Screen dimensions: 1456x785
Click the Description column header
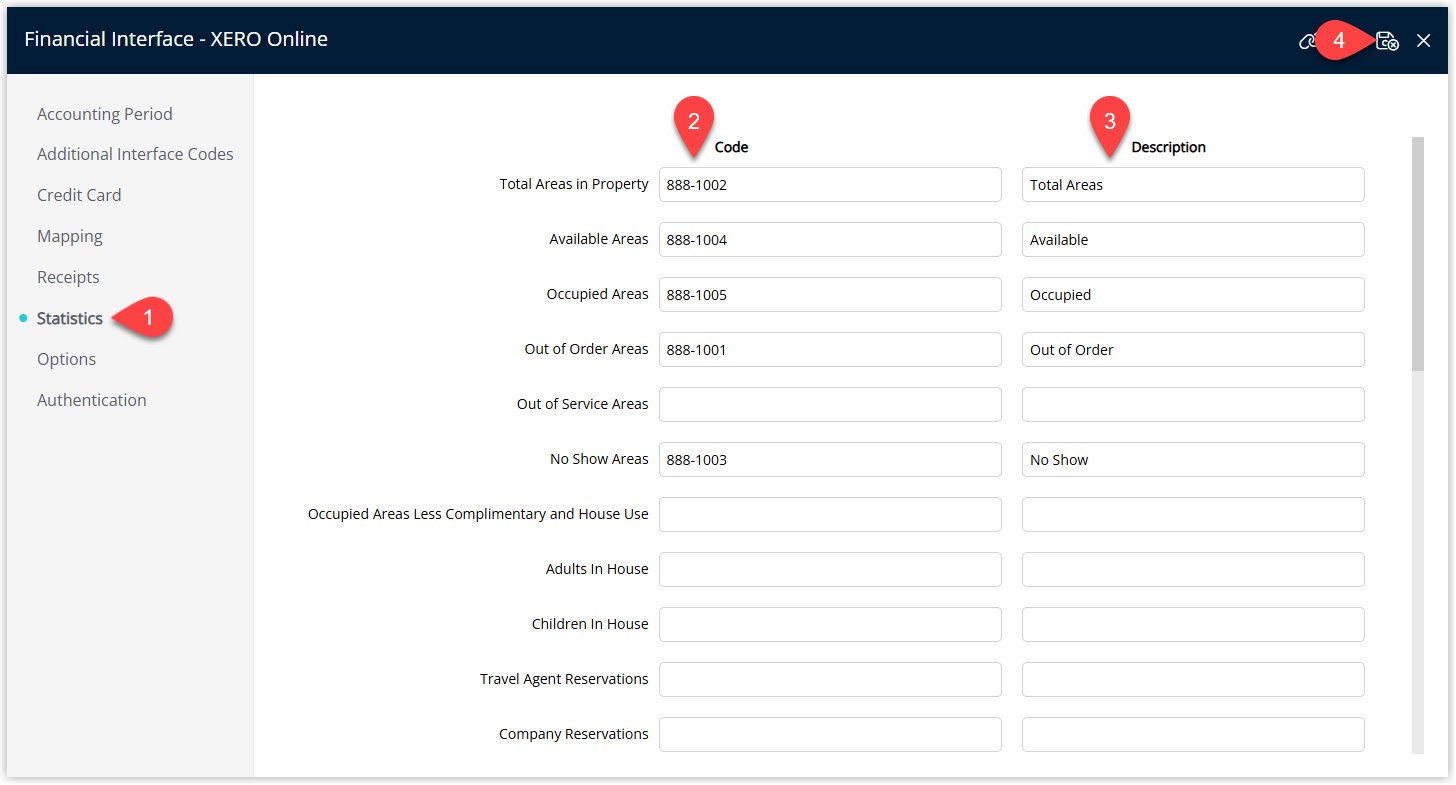1168,147
